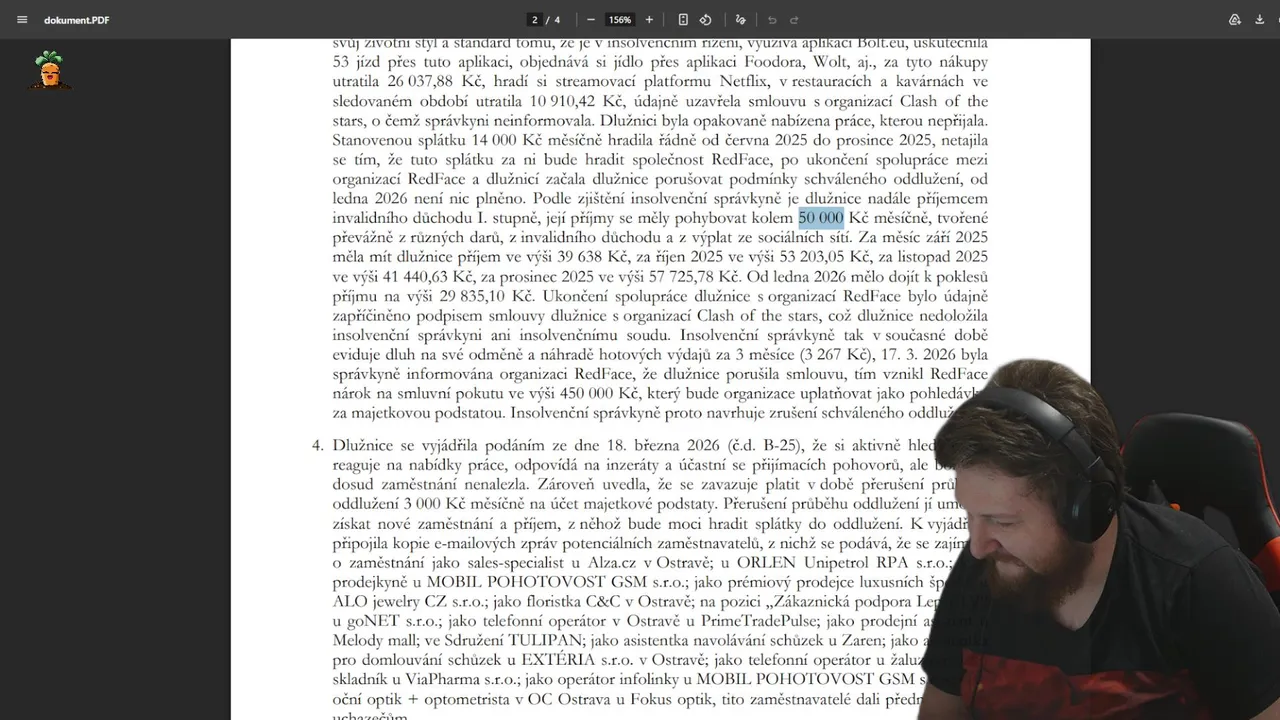This screenshot has height=720, width=1280.
Task: Click the text ViaPharma s.r.o.
Action: (x=462, y=679)
